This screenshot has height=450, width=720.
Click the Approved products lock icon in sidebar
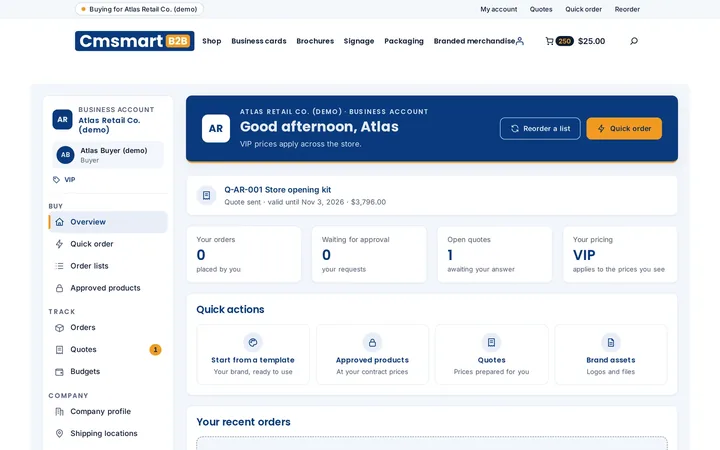coord(59,288)
